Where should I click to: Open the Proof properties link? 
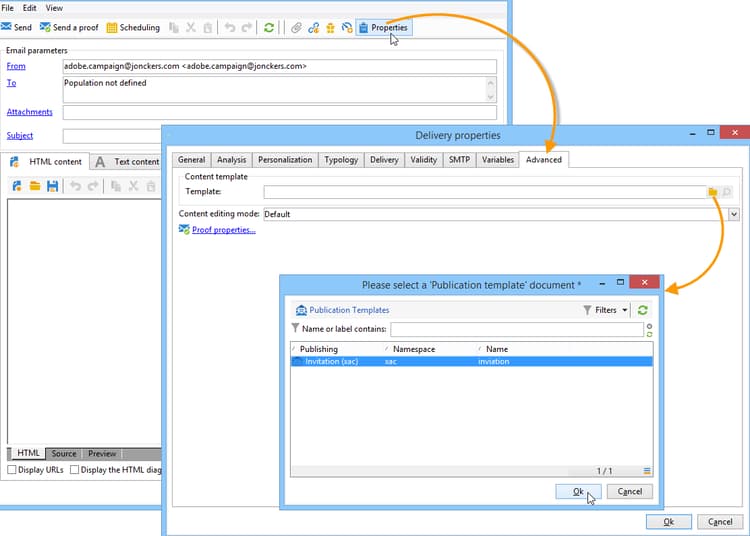223,230
